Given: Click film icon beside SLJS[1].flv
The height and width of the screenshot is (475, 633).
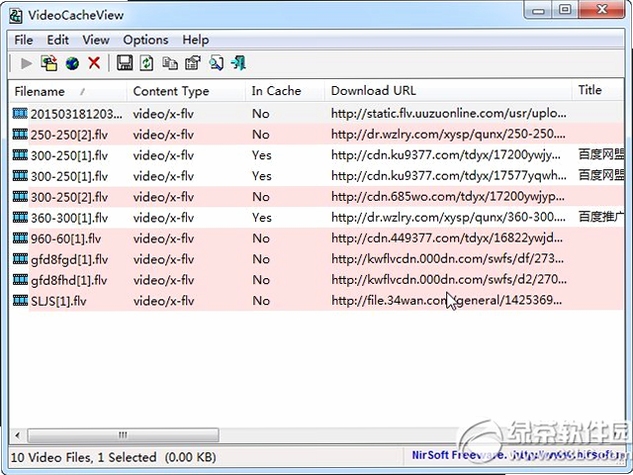Looking at the screenshot, I should 20,301.
